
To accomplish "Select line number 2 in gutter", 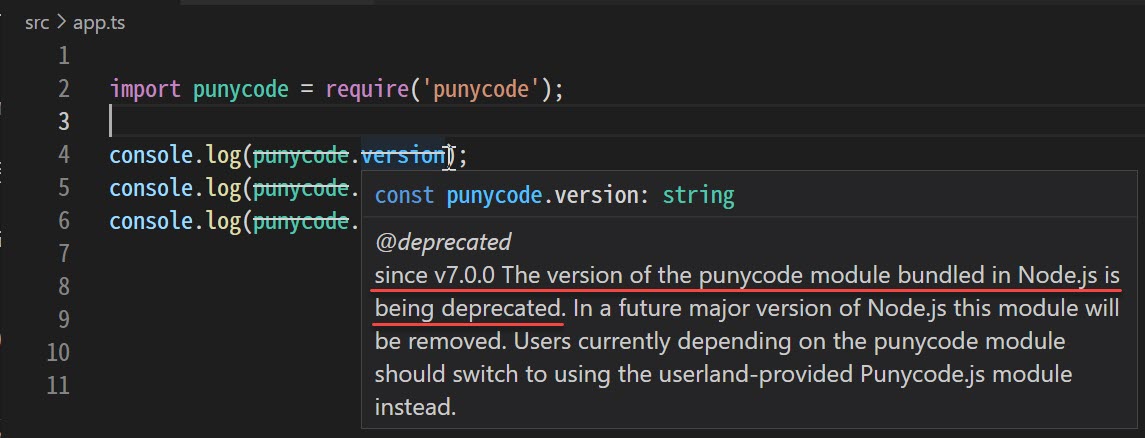I will pyautogui.click(x=63, y=89).
